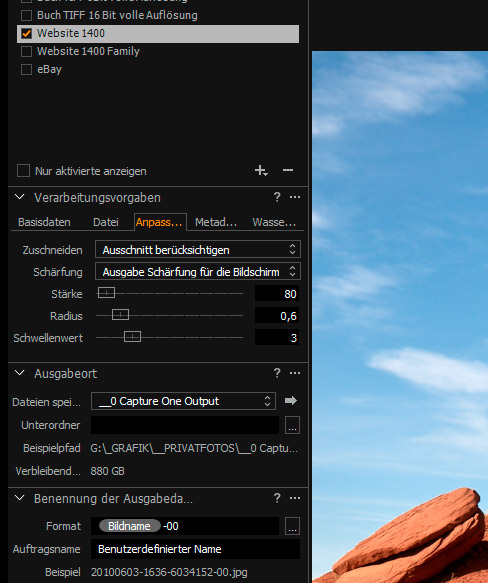
Task: Click Beispielpfad G:\_GRAFIK path text
Action: pos(194,448)
